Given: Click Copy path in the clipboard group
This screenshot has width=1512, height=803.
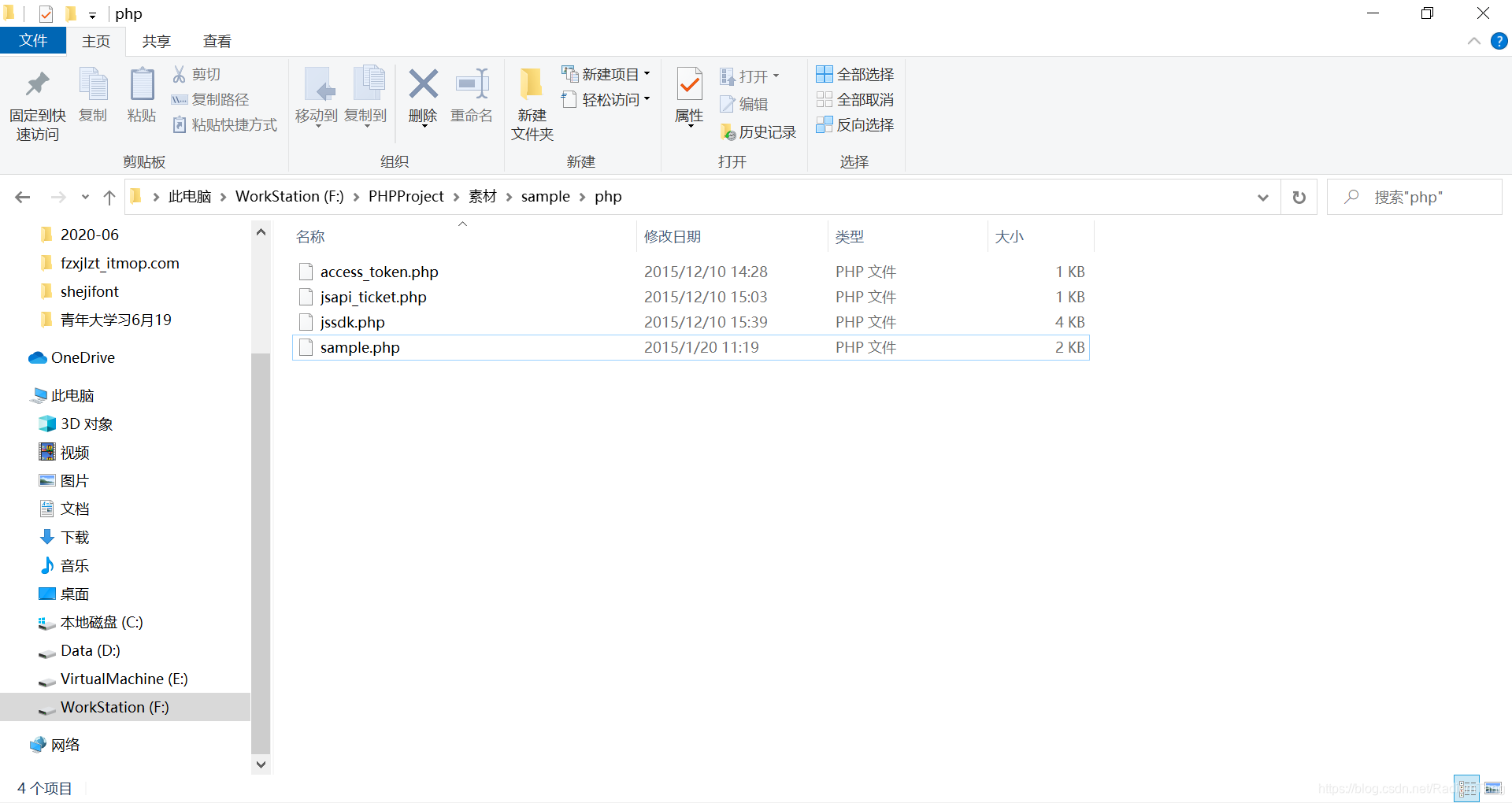Looking at the screenshot, I should (210, 99).
